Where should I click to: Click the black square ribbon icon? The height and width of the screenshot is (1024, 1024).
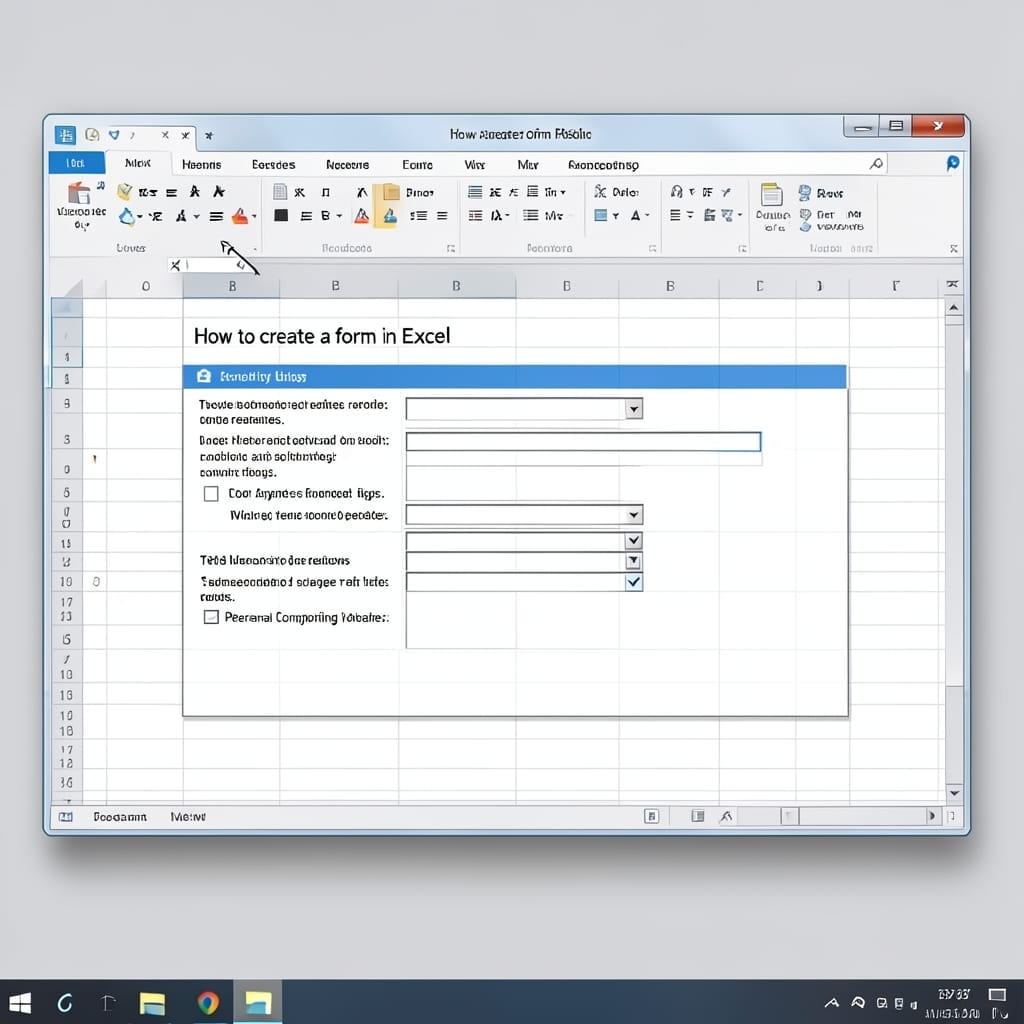click(281, 216)
